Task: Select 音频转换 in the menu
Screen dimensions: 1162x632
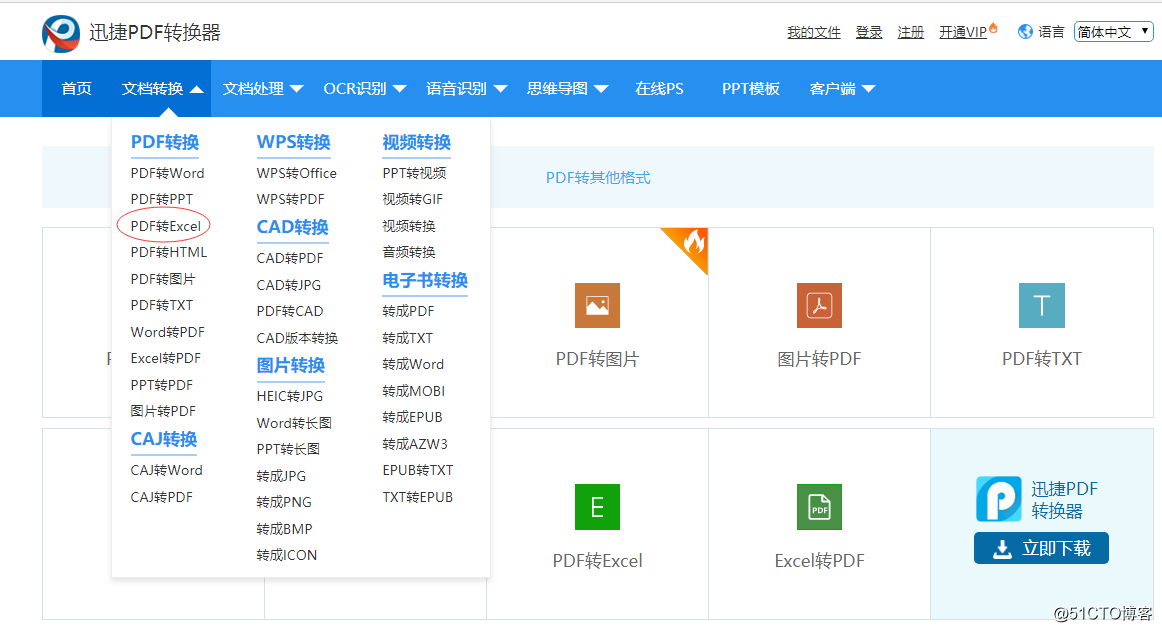Action: pyautogui.click(x=409, y=253)
